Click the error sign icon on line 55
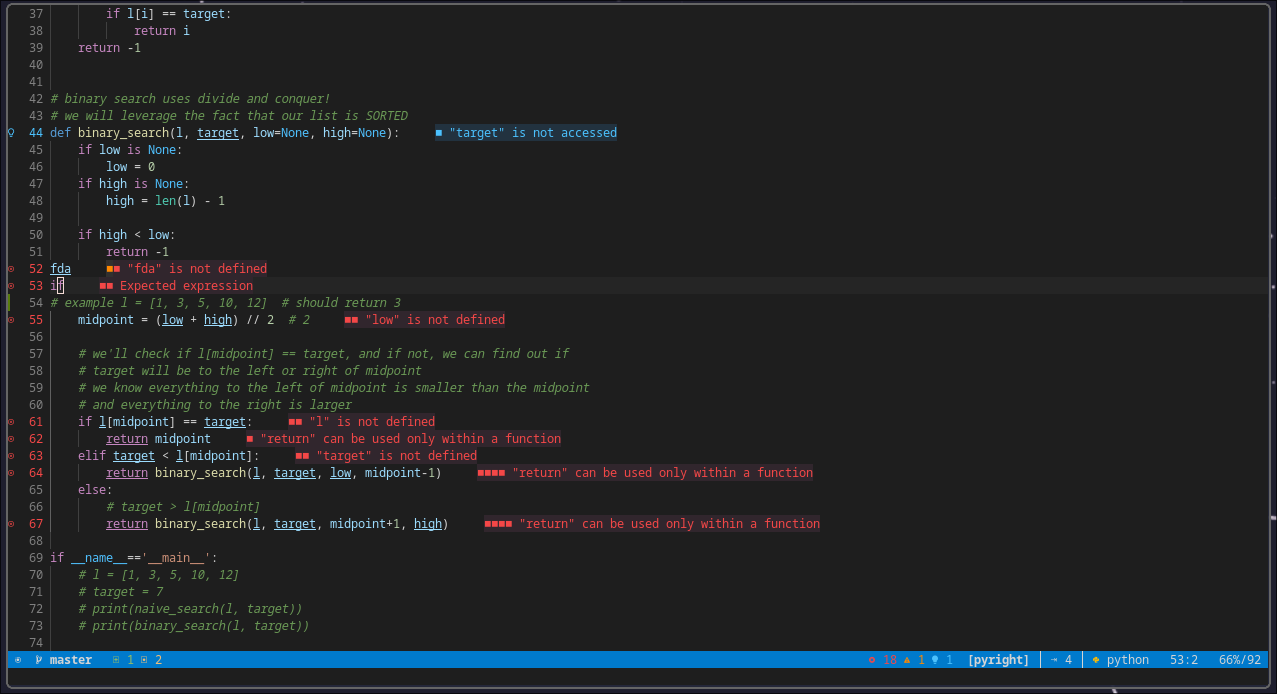 [11, 320]
